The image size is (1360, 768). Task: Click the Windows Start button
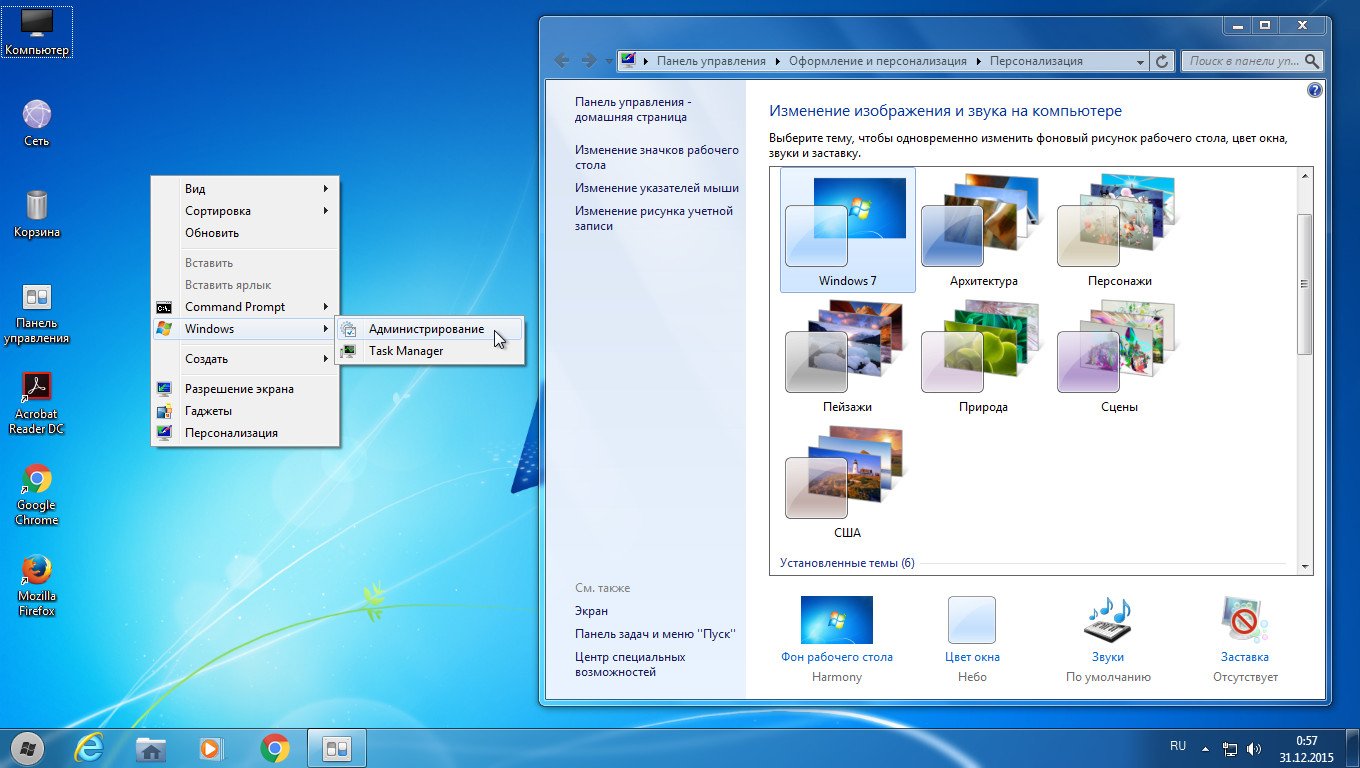click(x=28, y=748)
